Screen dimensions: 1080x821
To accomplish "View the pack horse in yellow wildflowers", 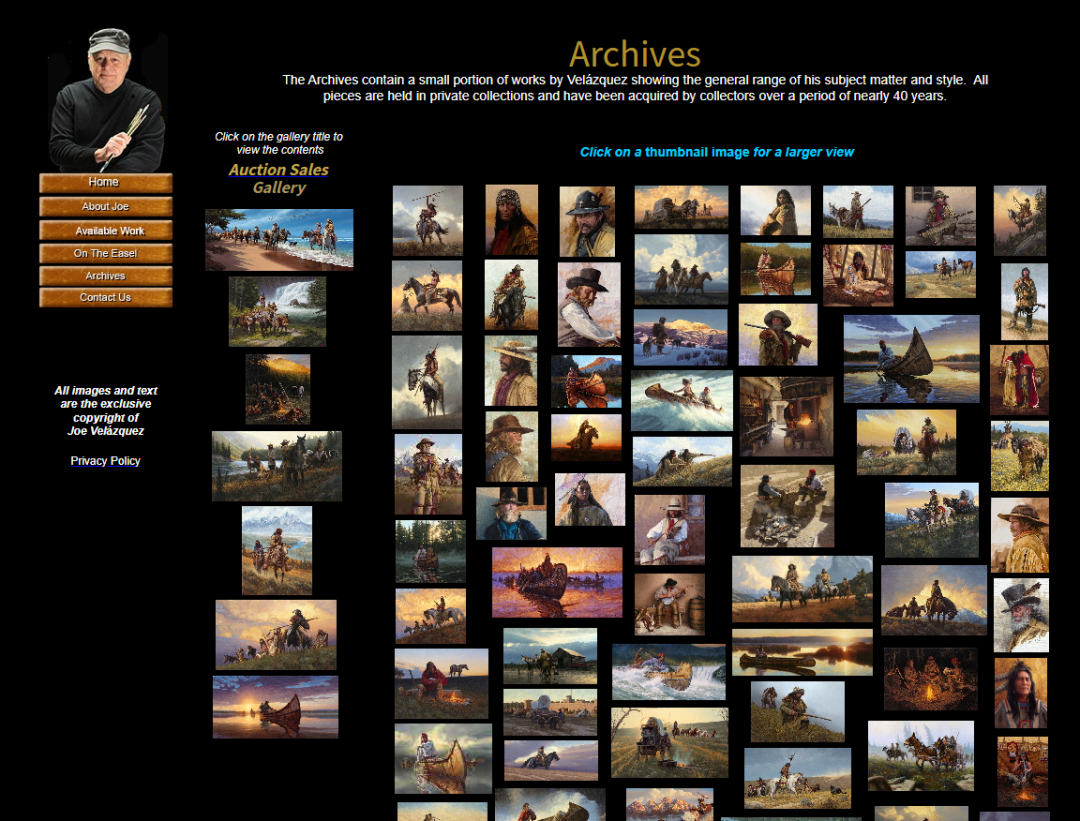I will click(1020, 456).
